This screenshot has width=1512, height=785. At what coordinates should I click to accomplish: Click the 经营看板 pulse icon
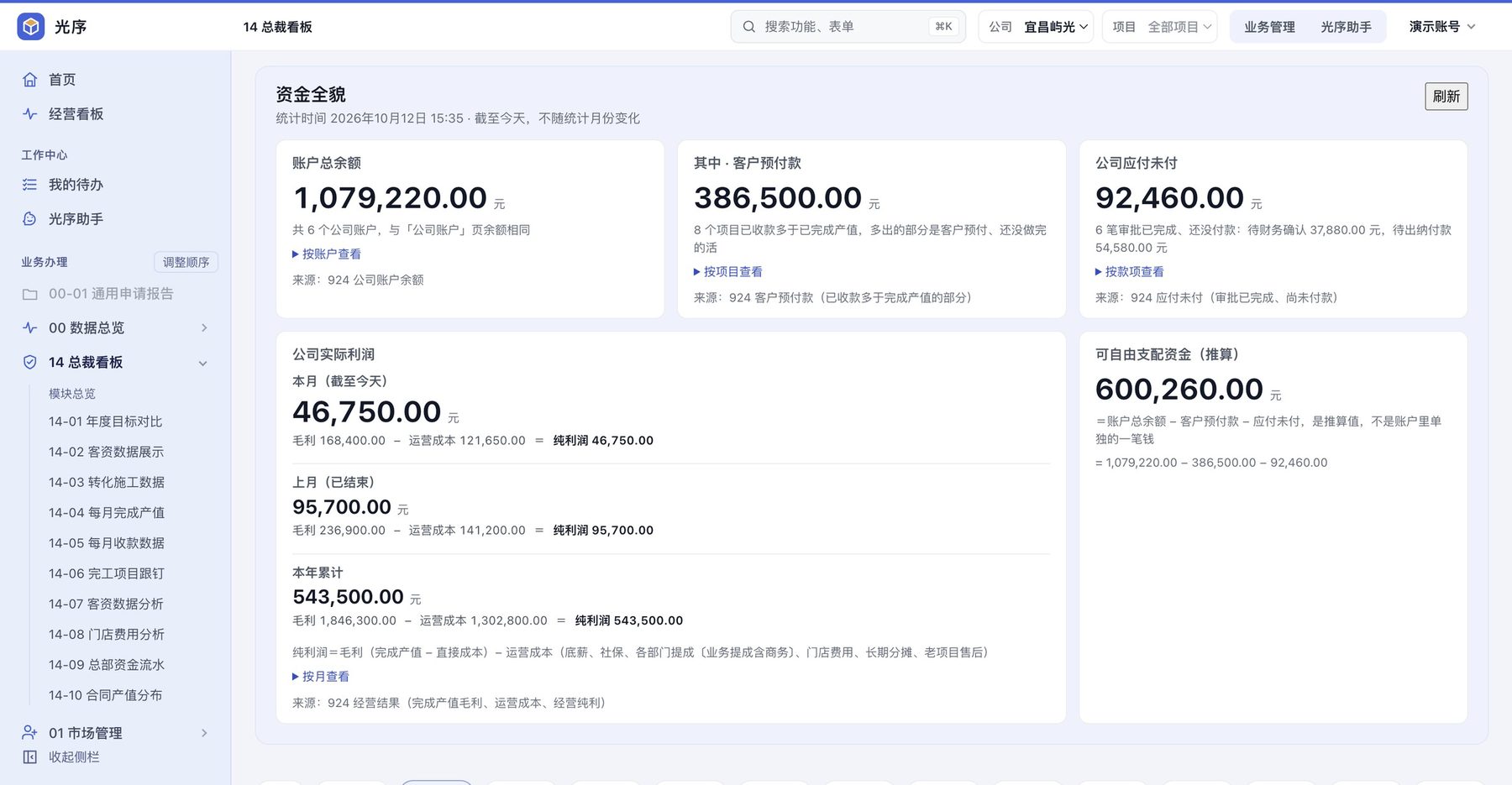click(30, 114)
